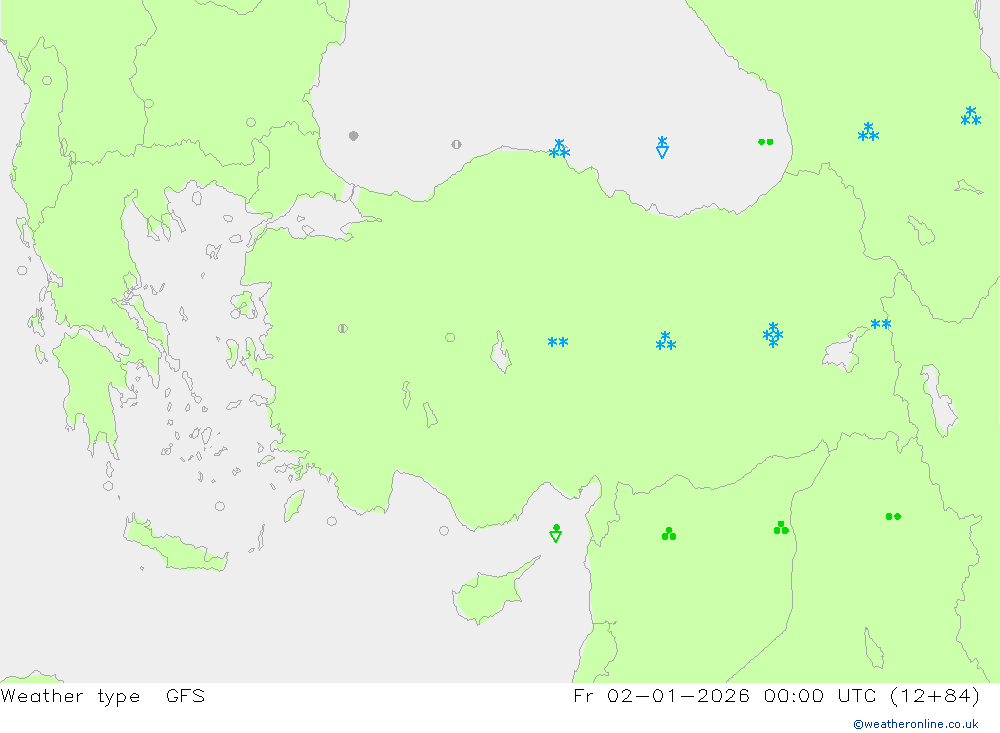Image resolution: width=1000 pixels, height=733 pixels.
Task: Click open circle symbol over western Bulgaria
Action: (149, 103)
